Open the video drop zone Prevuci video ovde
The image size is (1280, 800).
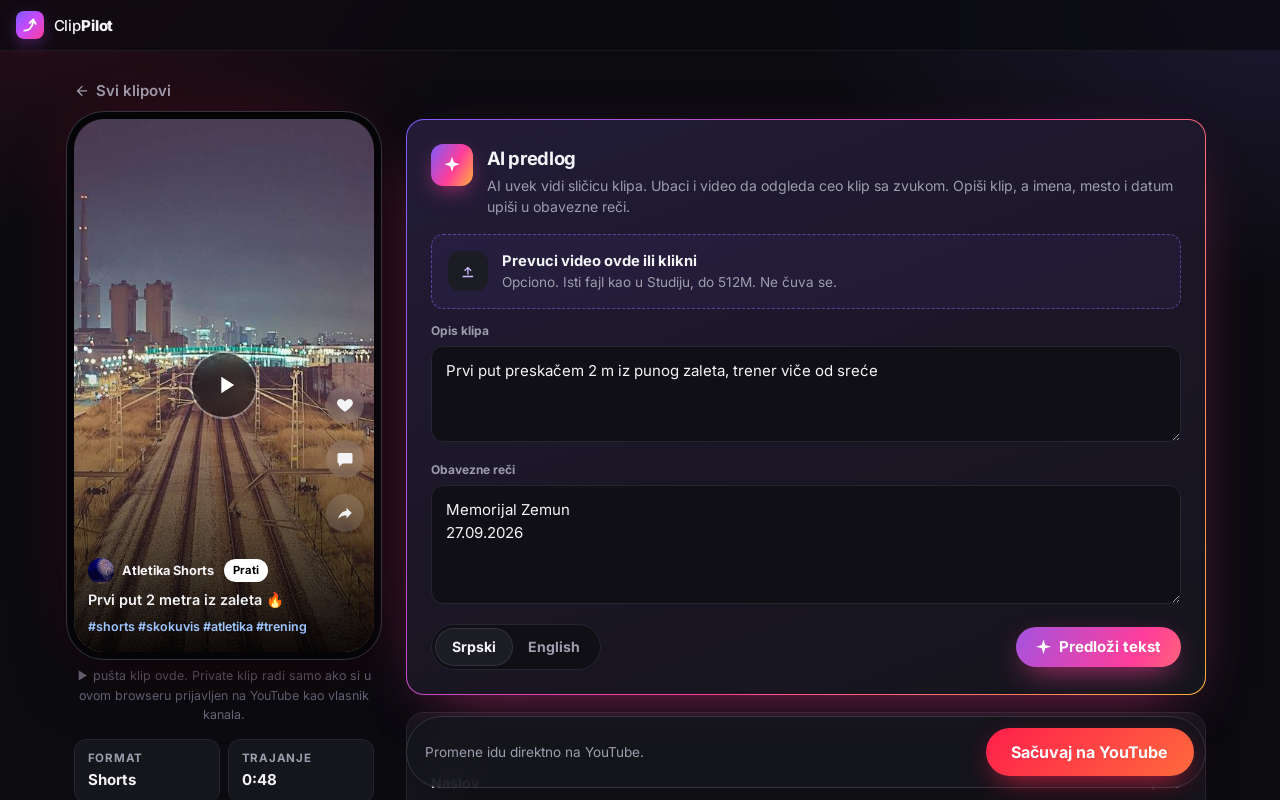[806, 271]
